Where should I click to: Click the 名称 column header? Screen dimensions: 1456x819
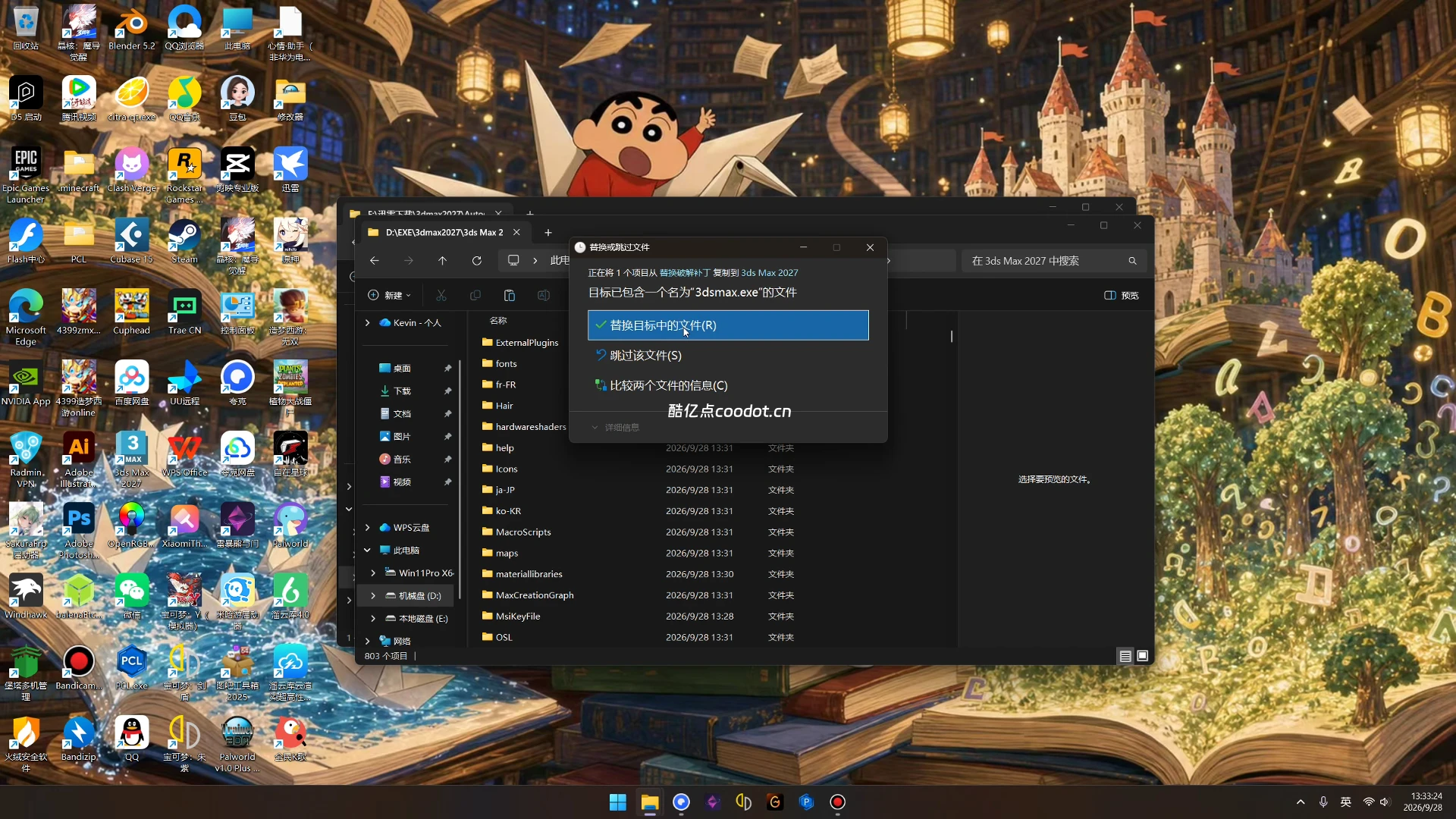[498, 321]
